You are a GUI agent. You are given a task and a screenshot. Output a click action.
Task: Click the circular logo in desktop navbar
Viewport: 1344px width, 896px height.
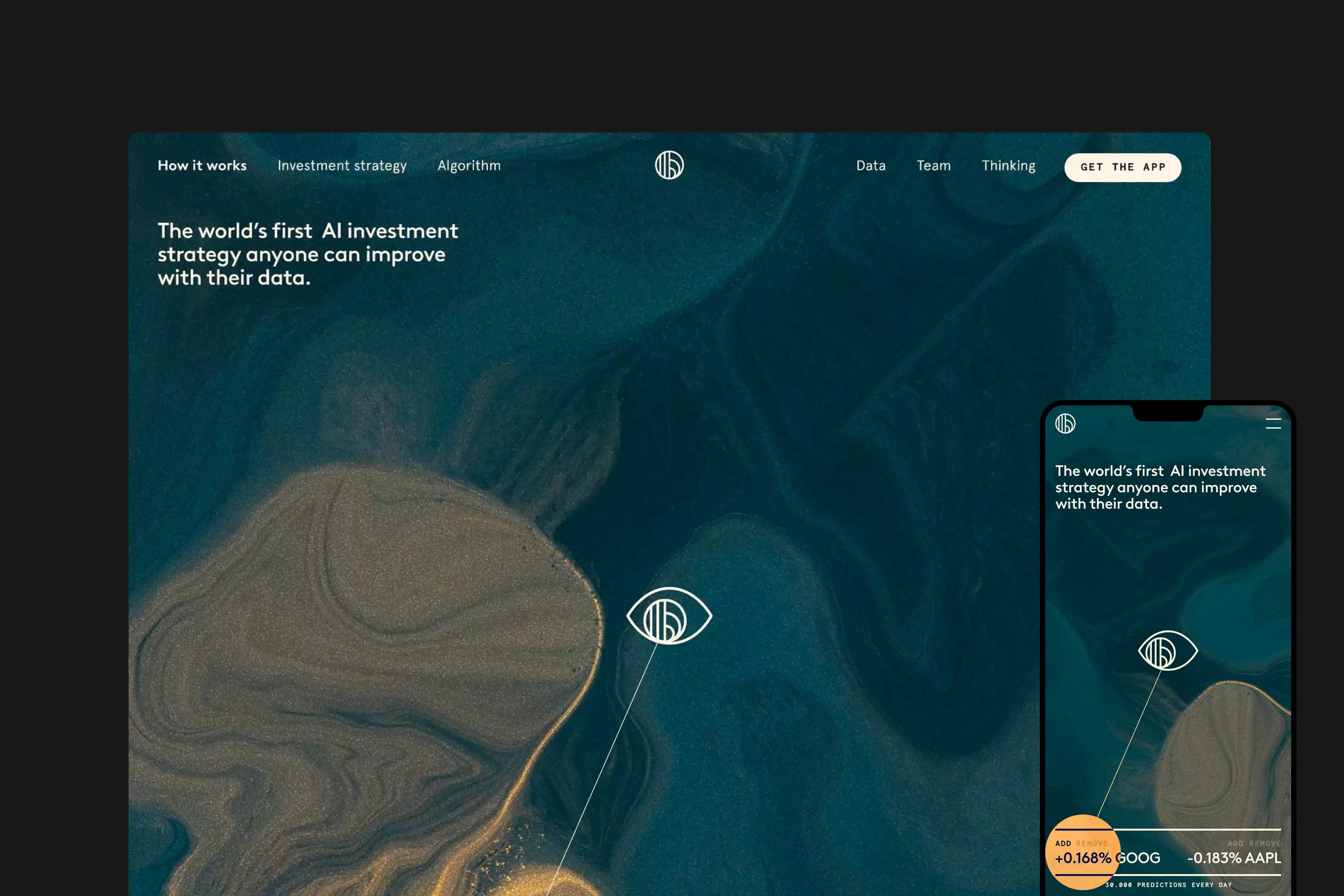click(x=669, y=165)
